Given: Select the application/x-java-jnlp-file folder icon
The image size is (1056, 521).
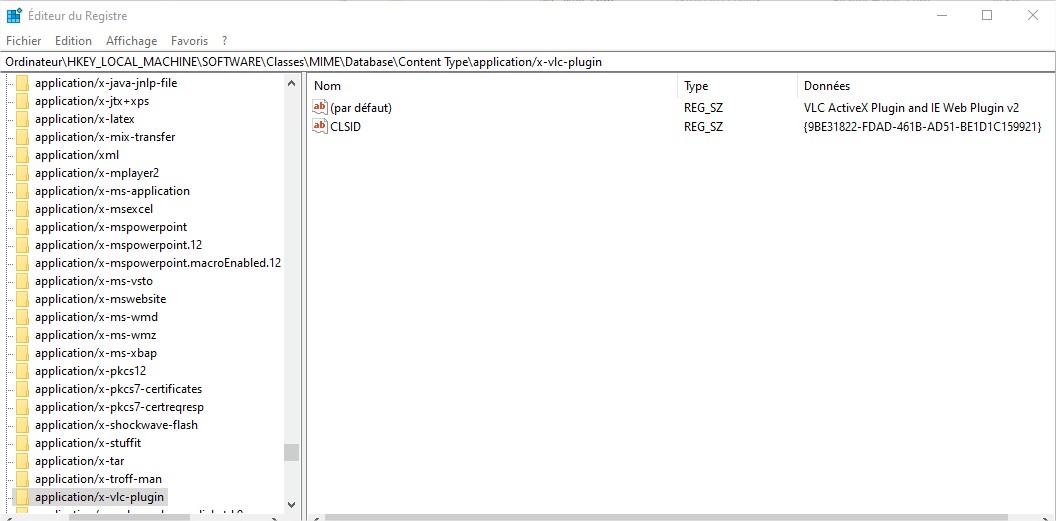Looking at the screenshot, I should click(23, 83).
